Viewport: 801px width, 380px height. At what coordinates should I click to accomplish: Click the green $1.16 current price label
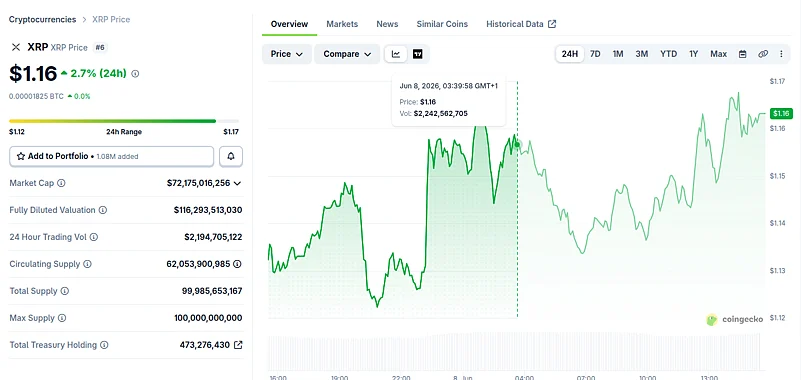tap(782, 113)
